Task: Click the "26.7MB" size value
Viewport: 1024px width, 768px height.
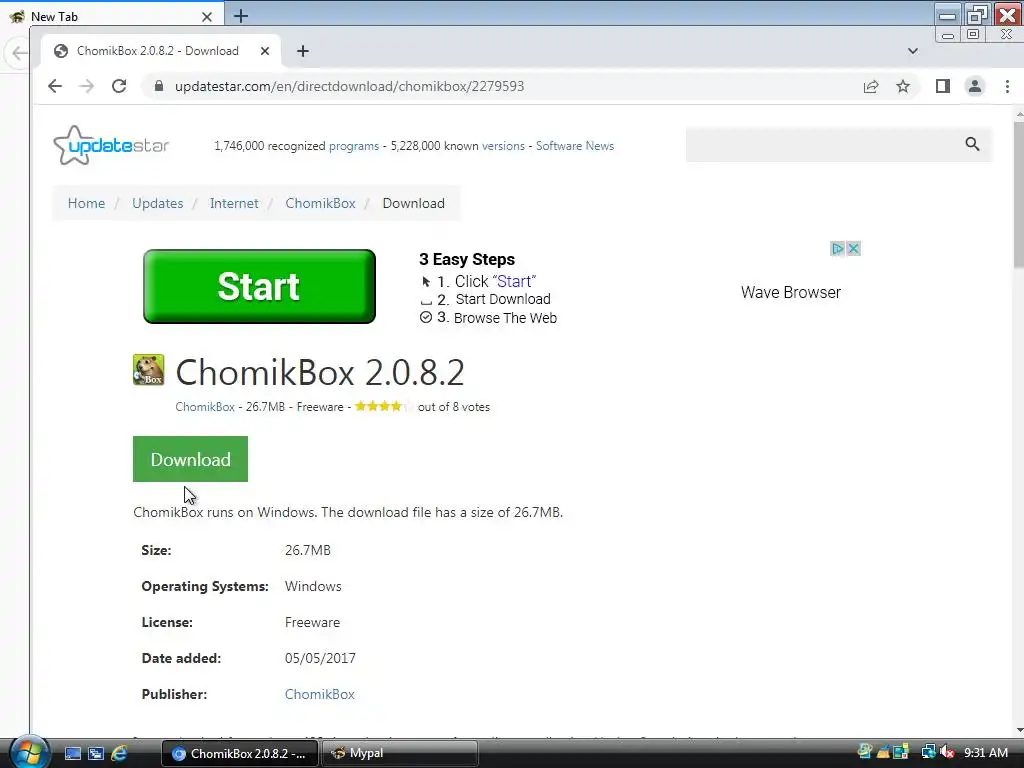Action: pyautogui.click(x=308, y=550)
